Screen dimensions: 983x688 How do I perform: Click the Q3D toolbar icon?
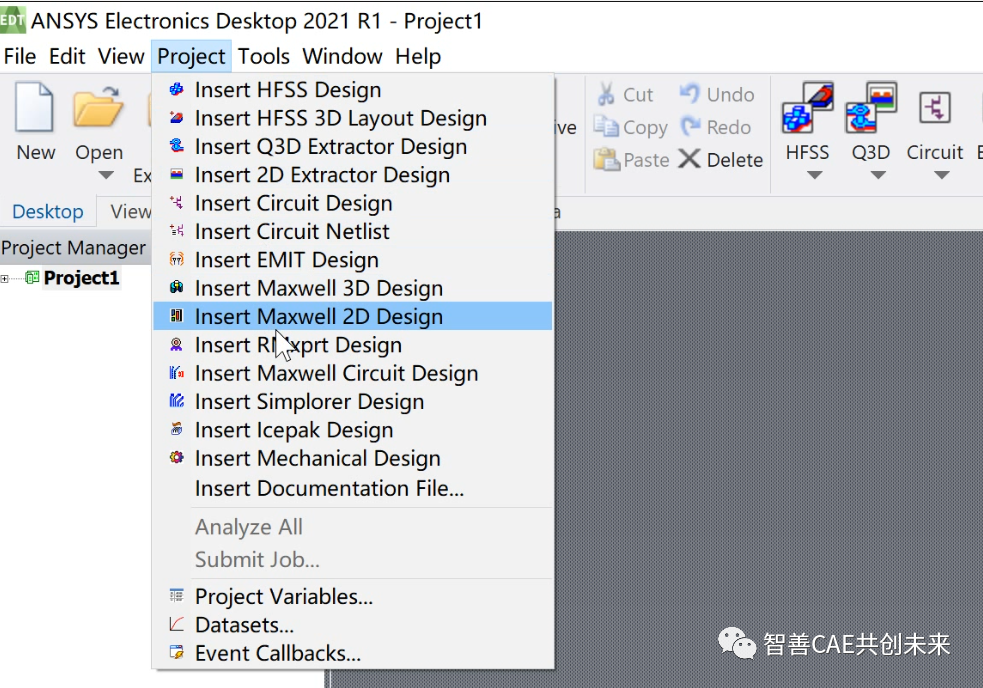[x=871, y=107]
